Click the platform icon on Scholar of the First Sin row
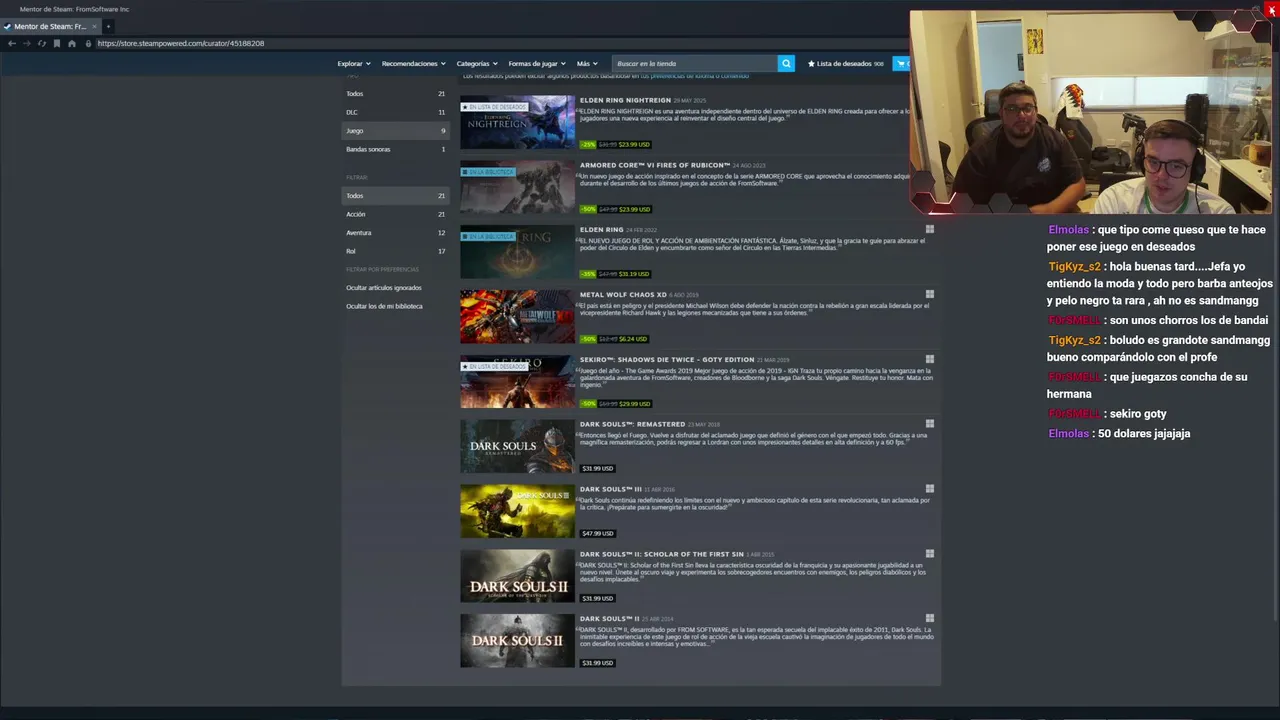This screenshot has width=1280, height=720. [x=929, y=553]
